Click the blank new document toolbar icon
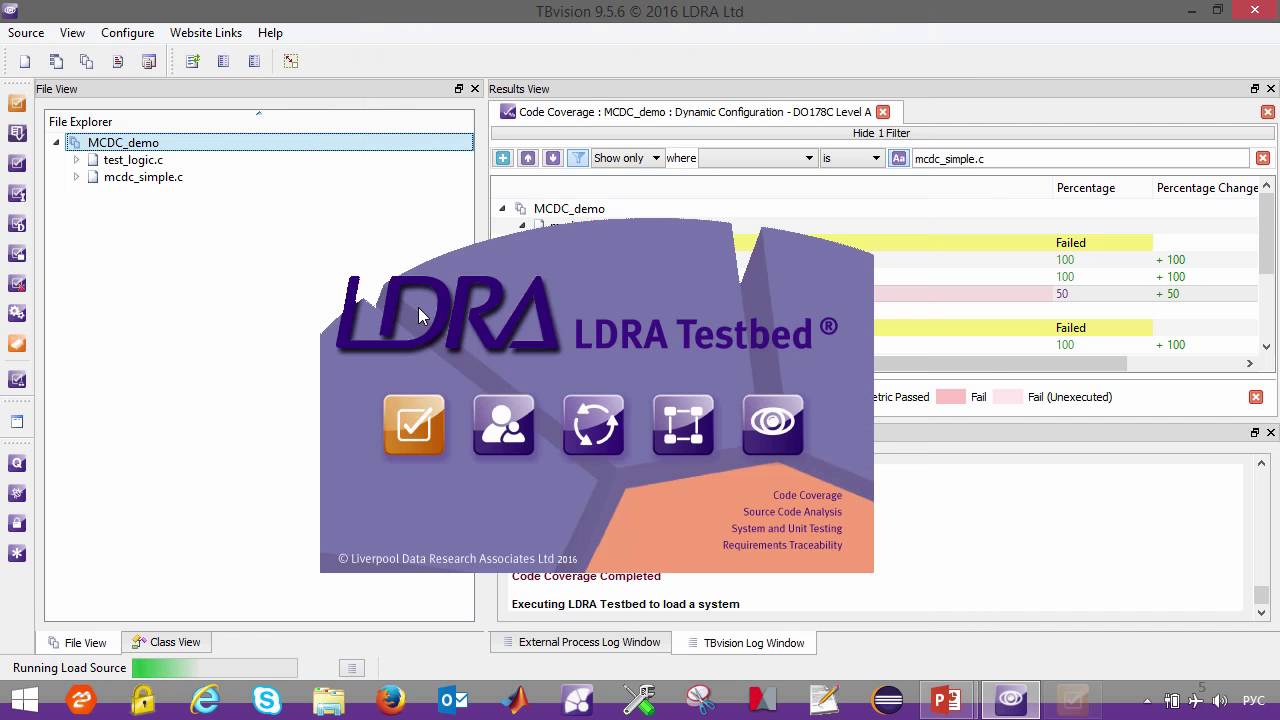The height and width of the screenshot is (720, 1280). (25, 61)
